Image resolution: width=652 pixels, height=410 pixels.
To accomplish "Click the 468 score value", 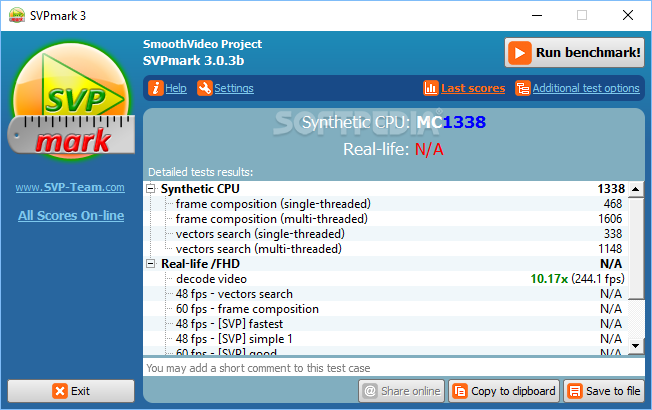I will pos(613,204).
